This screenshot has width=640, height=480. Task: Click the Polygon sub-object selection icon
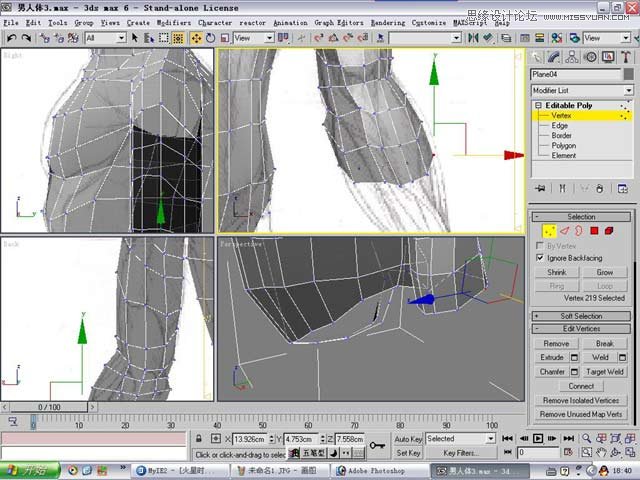click(594, 231)
